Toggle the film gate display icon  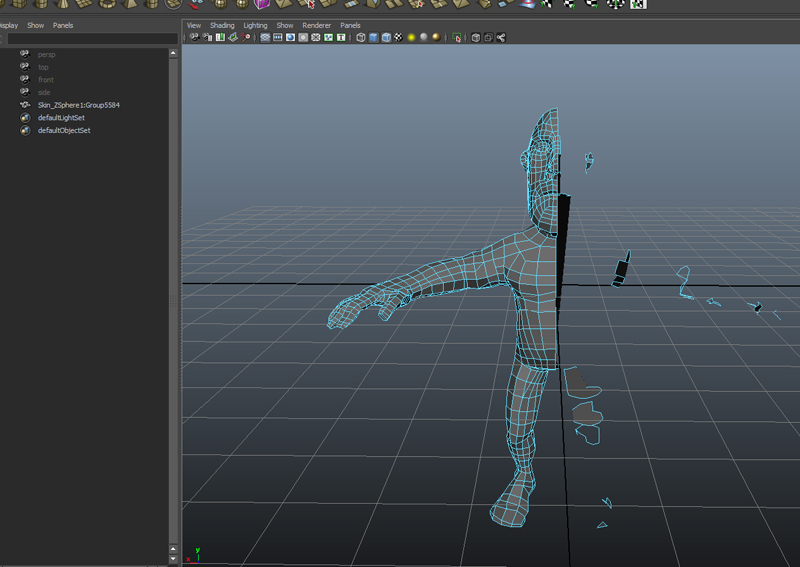(278, 38)
